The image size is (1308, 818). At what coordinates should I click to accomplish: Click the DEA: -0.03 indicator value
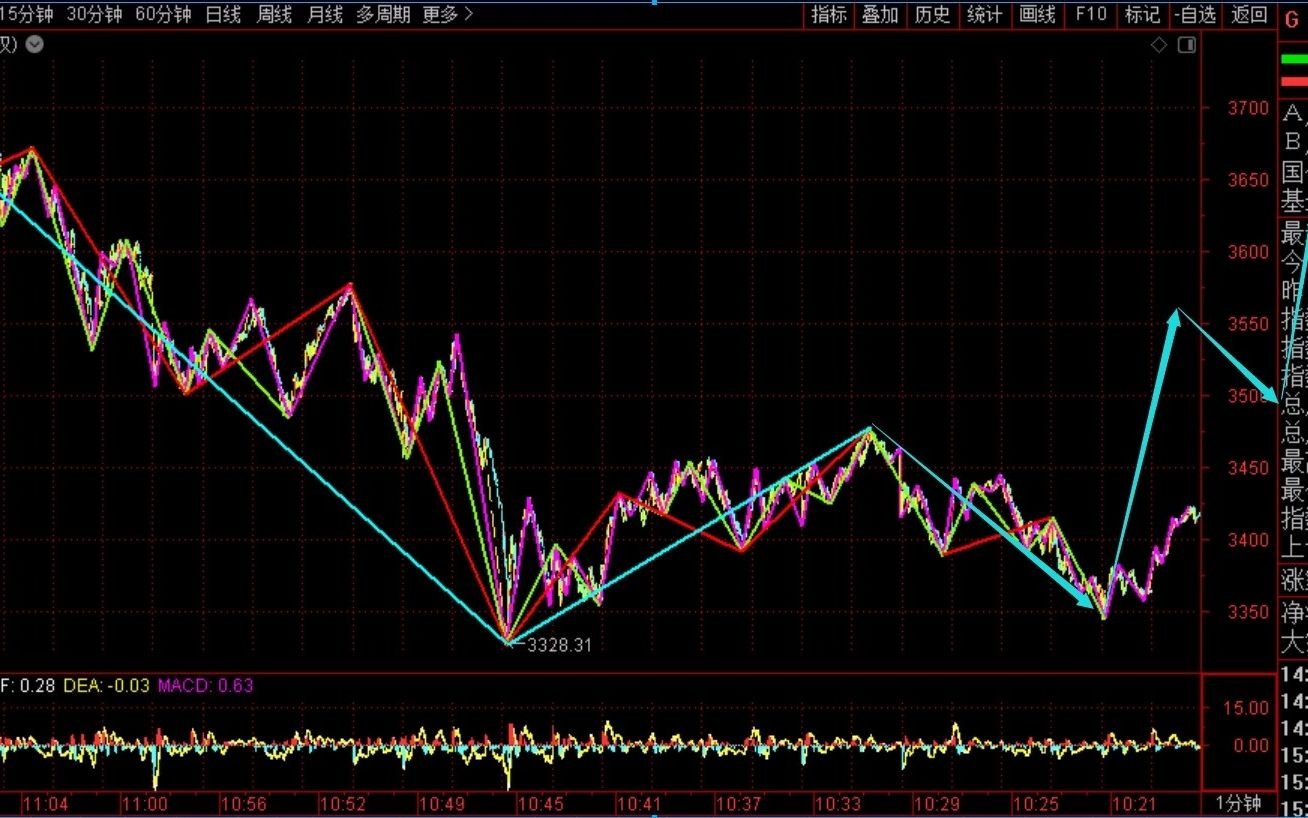point(106,685)
